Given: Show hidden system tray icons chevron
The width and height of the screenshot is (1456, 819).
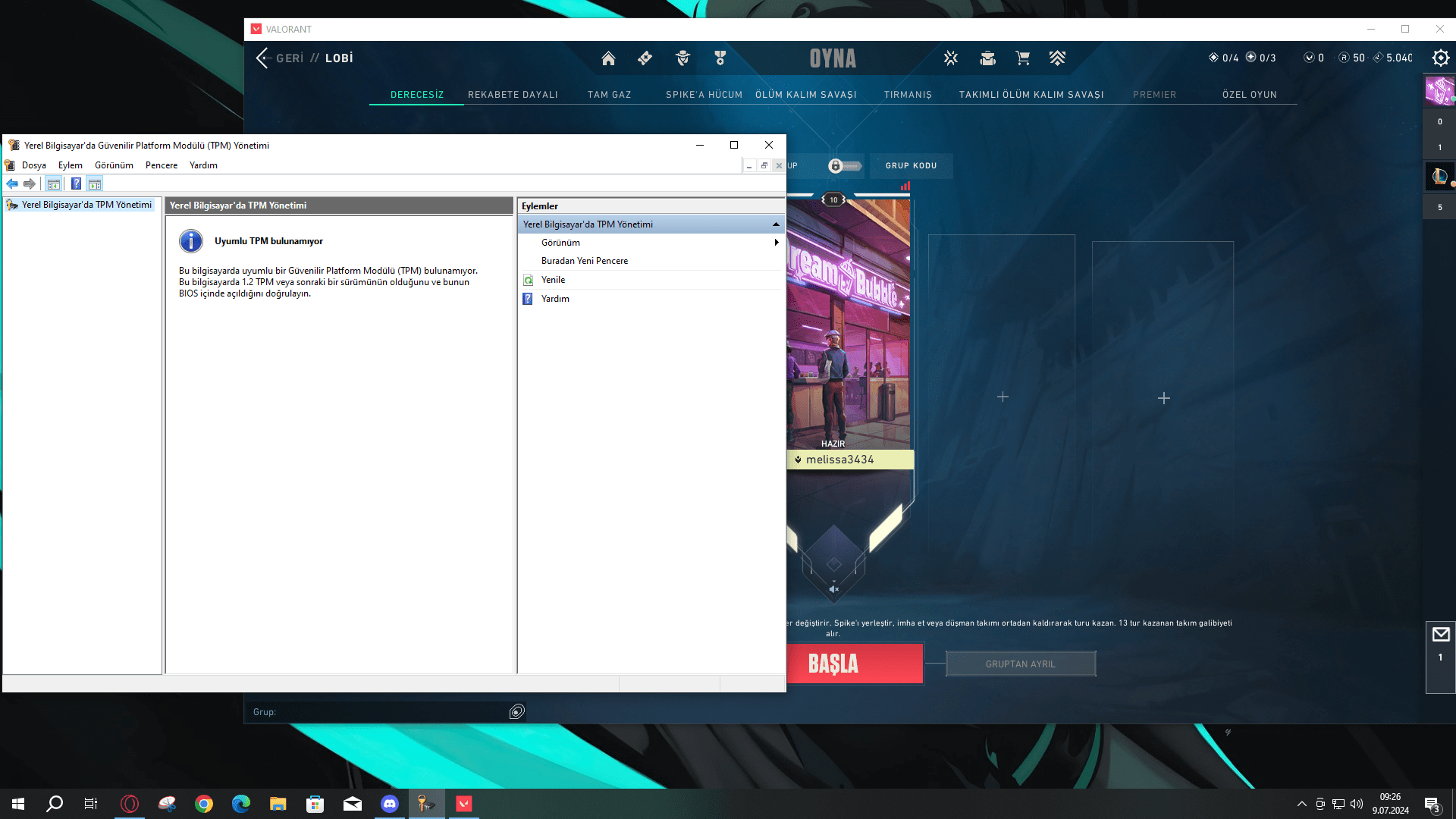Looking at the screenshot, I should pos(1302,804).
